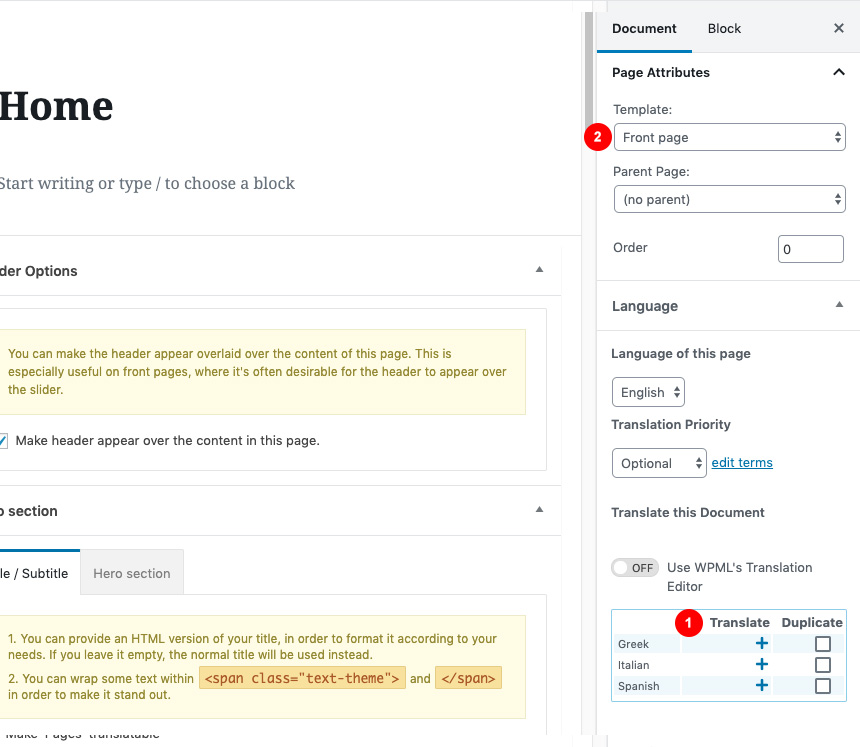This screenshot has width=860, height=747.
Task: Collapse the Language panel
Action: (839, 305)
